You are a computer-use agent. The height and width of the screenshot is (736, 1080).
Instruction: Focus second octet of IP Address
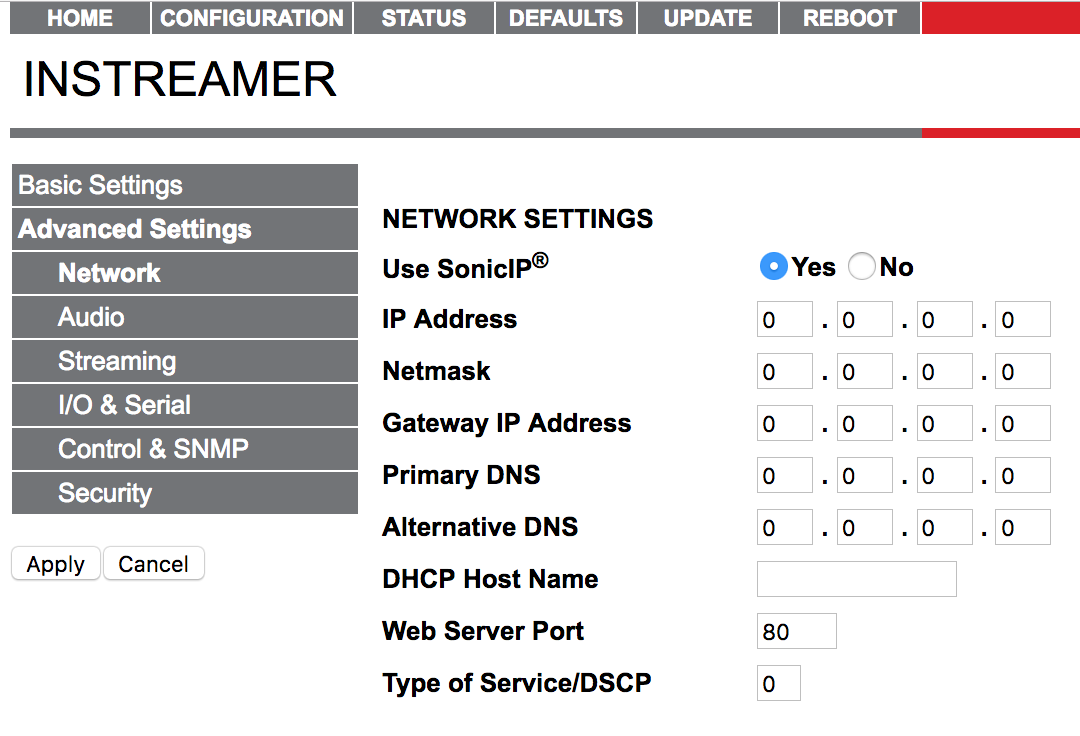(864, 319)
